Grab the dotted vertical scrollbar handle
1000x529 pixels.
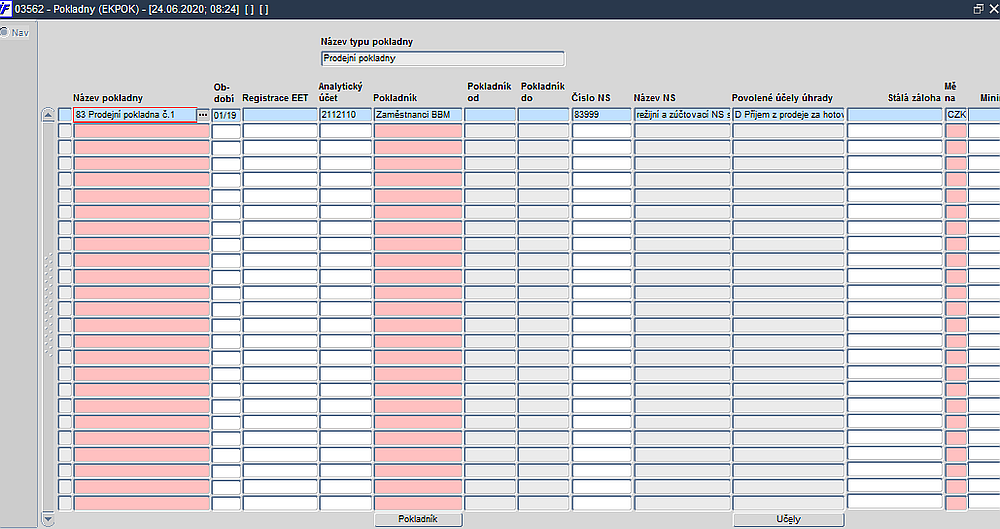[x=48, y=305]
